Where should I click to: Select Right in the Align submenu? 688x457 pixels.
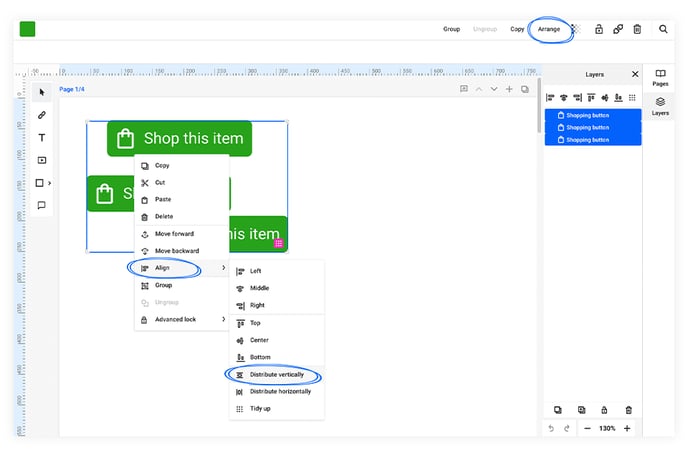[x=277, y=305]
